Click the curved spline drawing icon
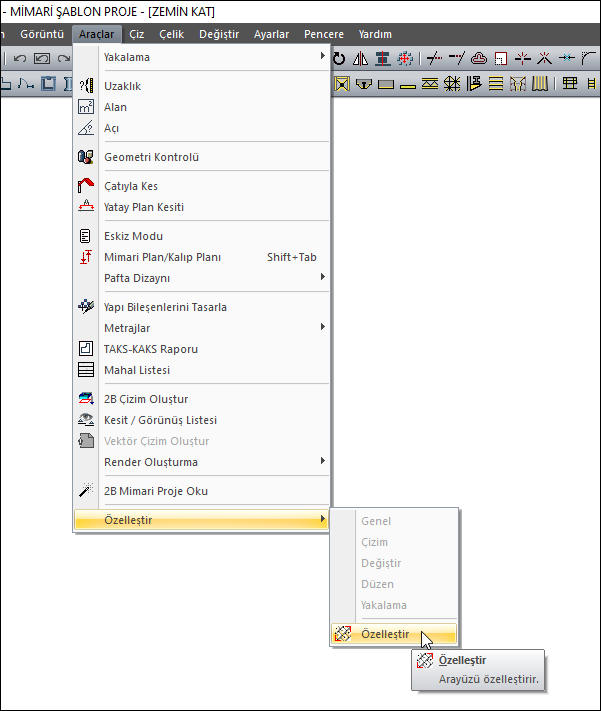The image size is (601, 711). (x=26, y=84)
